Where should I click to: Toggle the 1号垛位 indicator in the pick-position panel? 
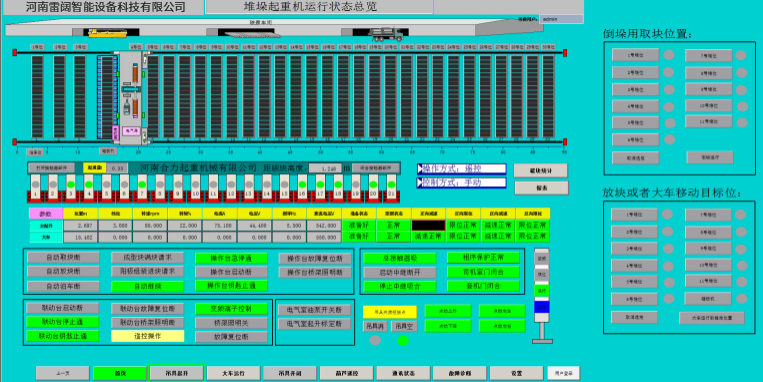669,55
